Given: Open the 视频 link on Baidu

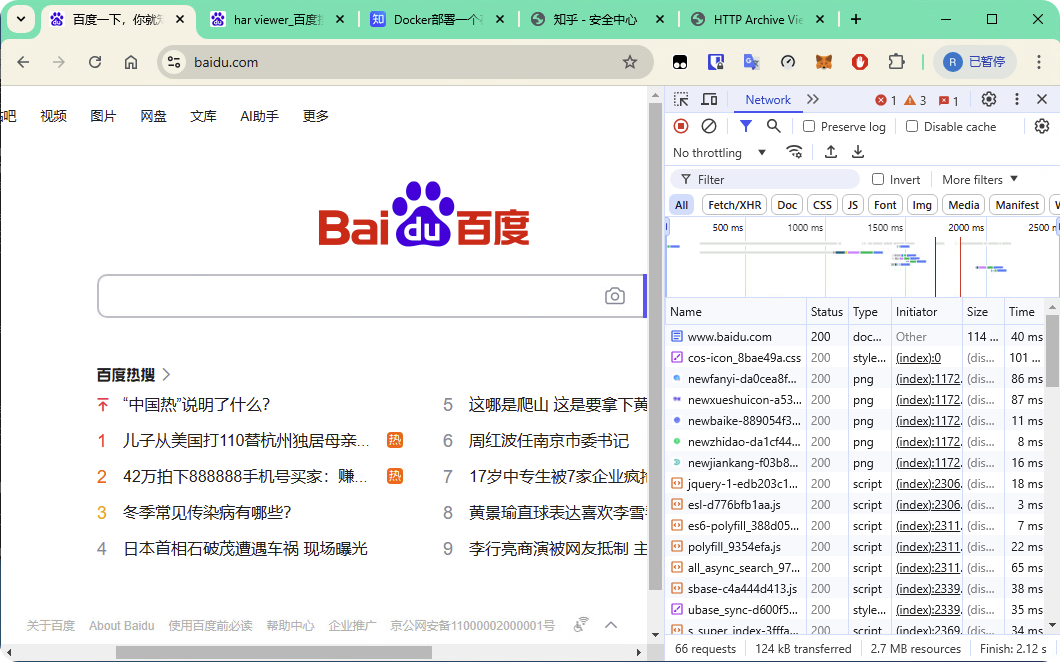Looking at the screenshot, I should tap(53, 116).
